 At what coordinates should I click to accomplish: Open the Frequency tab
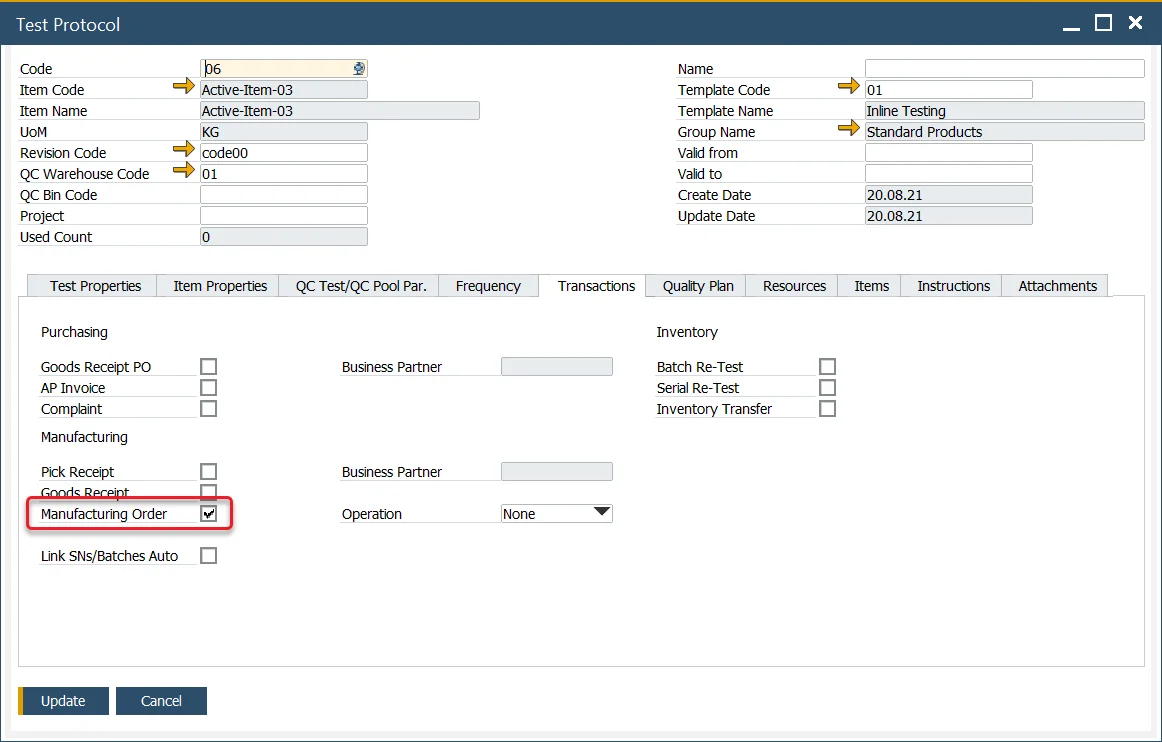[487, 285]
